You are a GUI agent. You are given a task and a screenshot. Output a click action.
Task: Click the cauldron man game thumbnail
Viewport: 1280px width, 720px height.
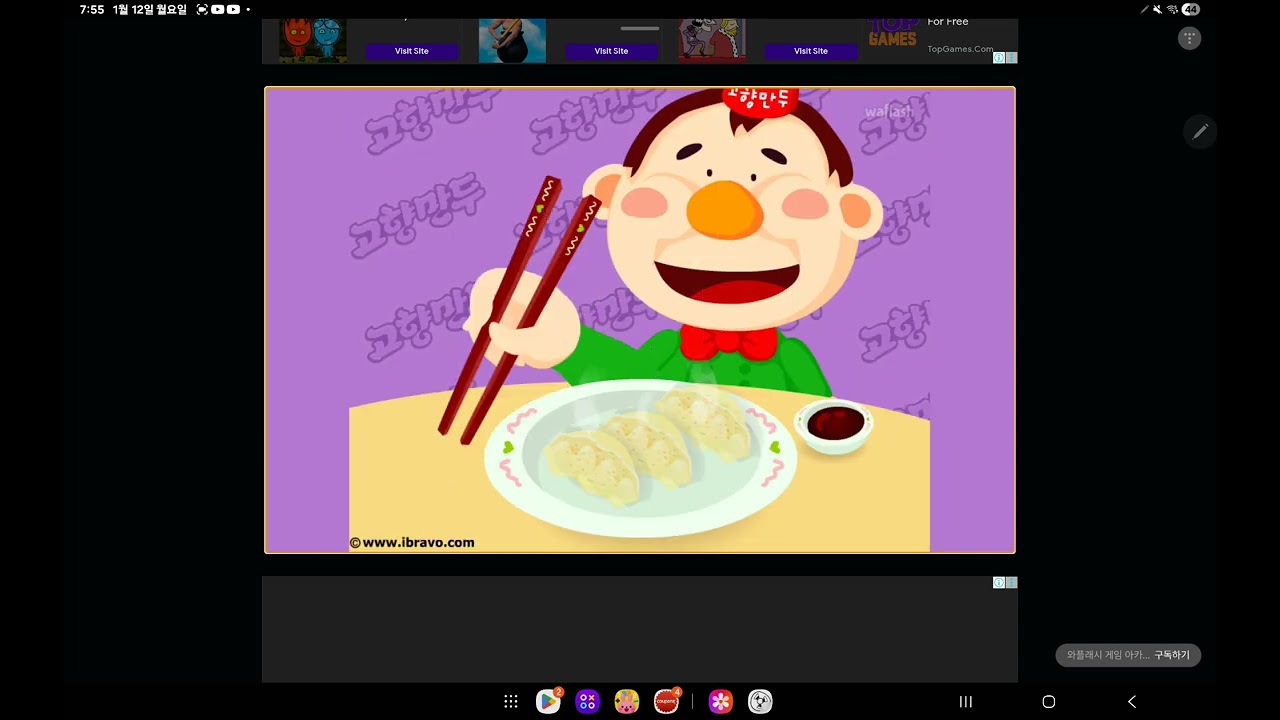coord(512,41)
